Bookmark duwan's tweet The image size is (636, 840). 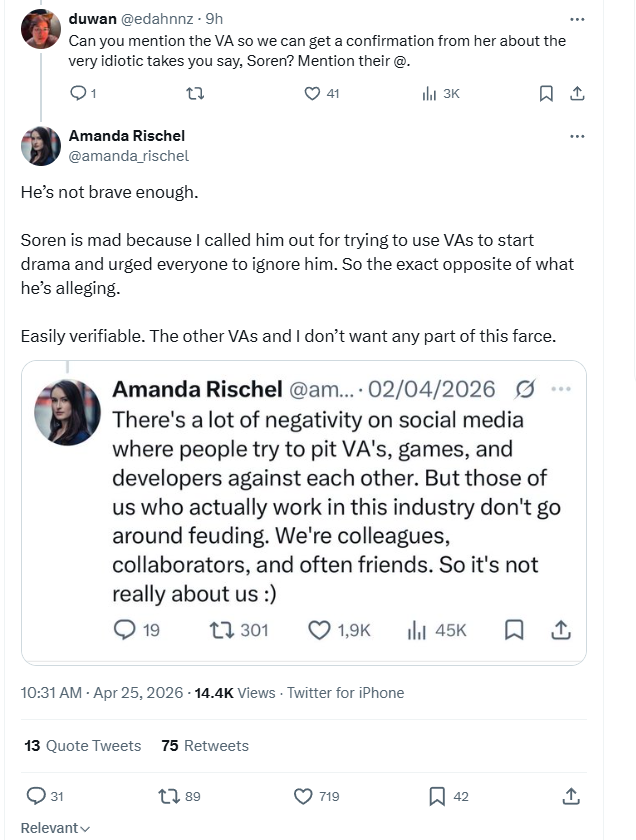(546, 93)
